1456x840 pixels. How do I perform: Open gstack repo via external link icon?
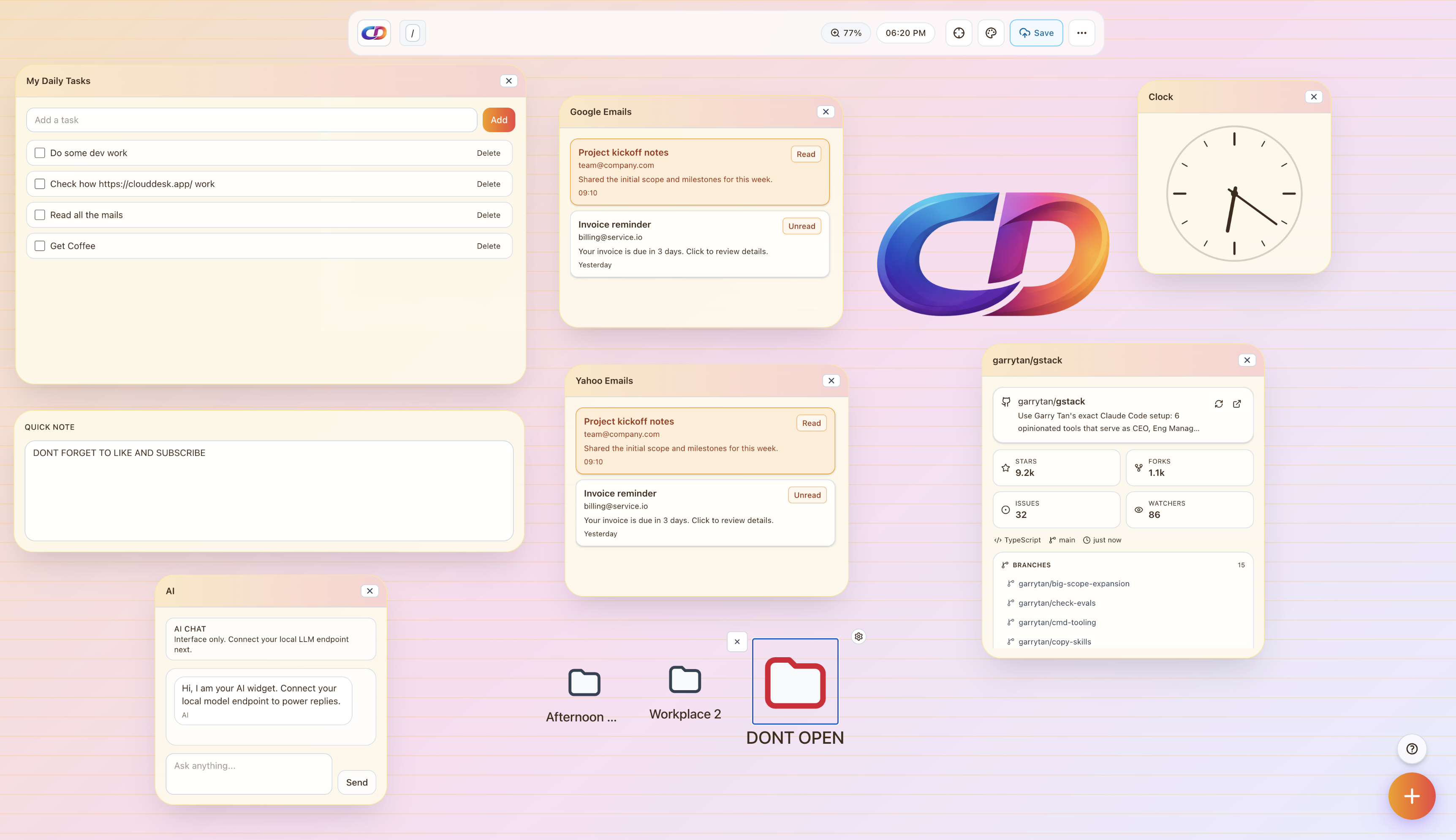pyautogui.click(x=1237, y=404)
